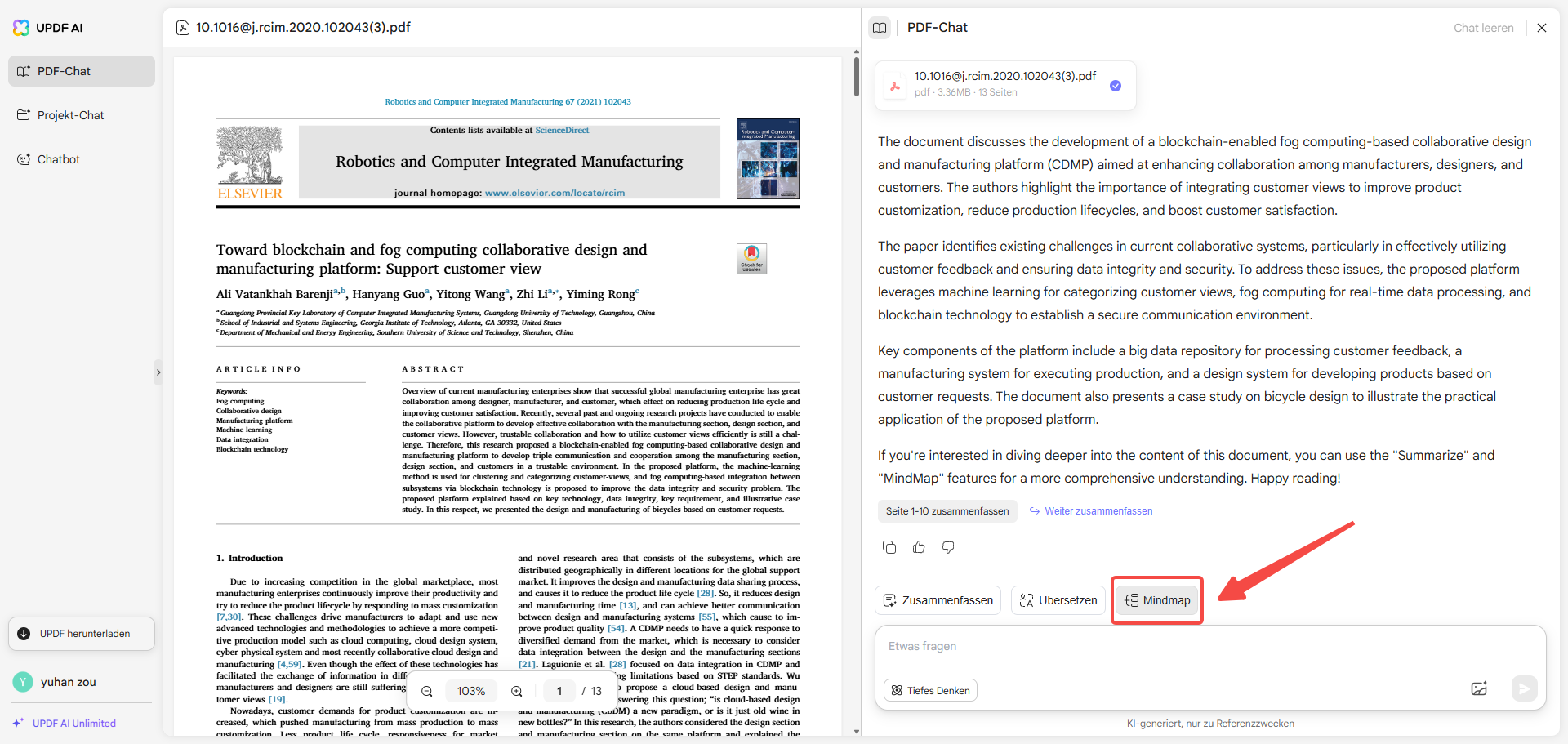Click the book icon beside PDF-Chat header
The height and width of the screenshot is (744, 1568).
click(880, 28)
